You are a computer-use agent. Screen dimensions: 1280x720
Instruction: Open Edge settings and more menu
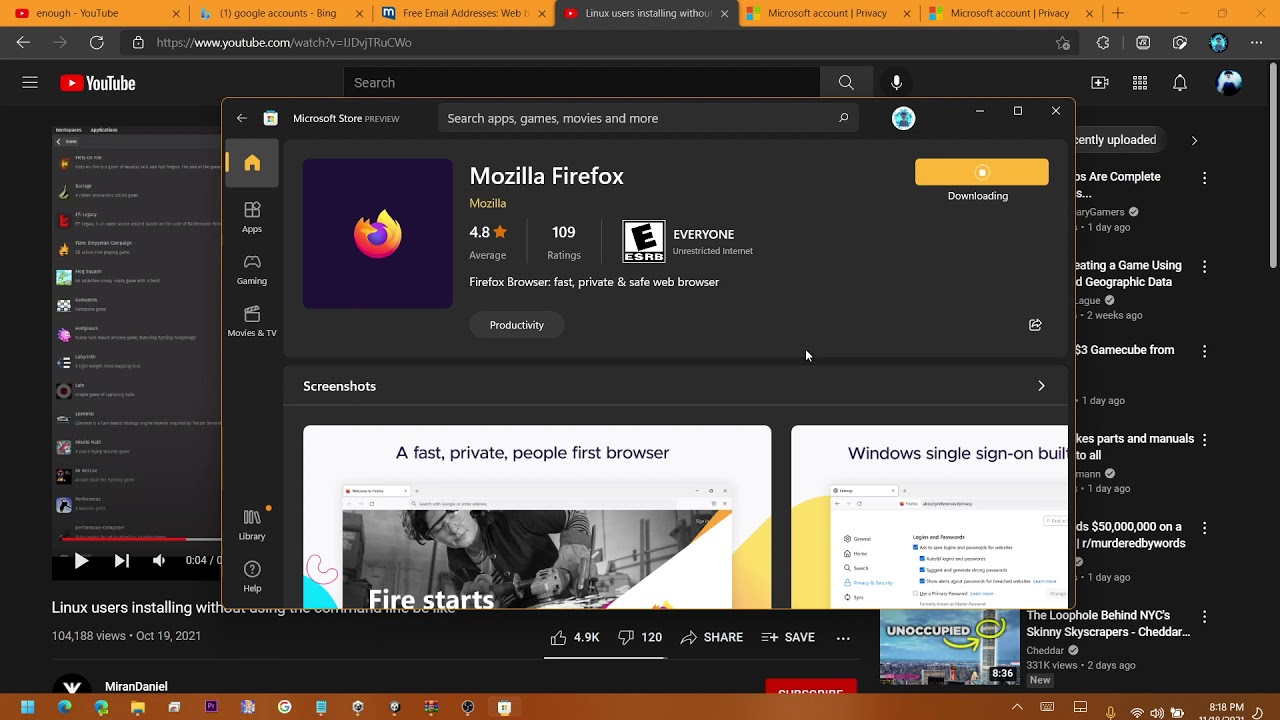point(1257,43)
